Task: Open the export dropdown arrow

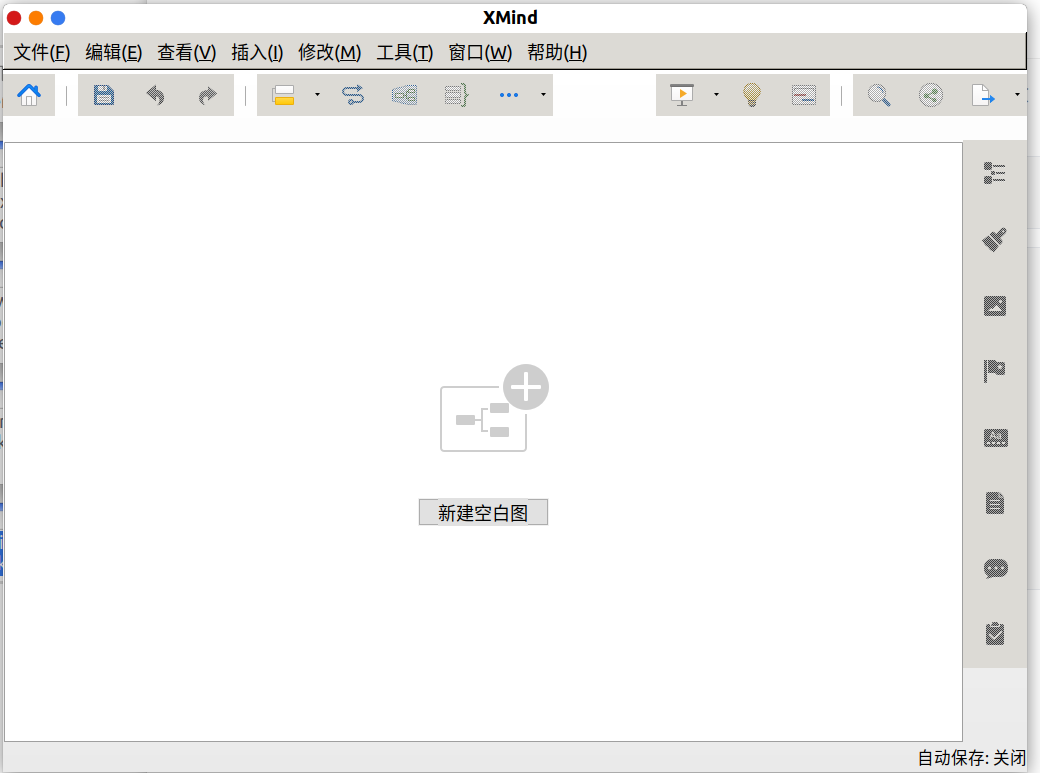Action: (x=1017, y=95)
